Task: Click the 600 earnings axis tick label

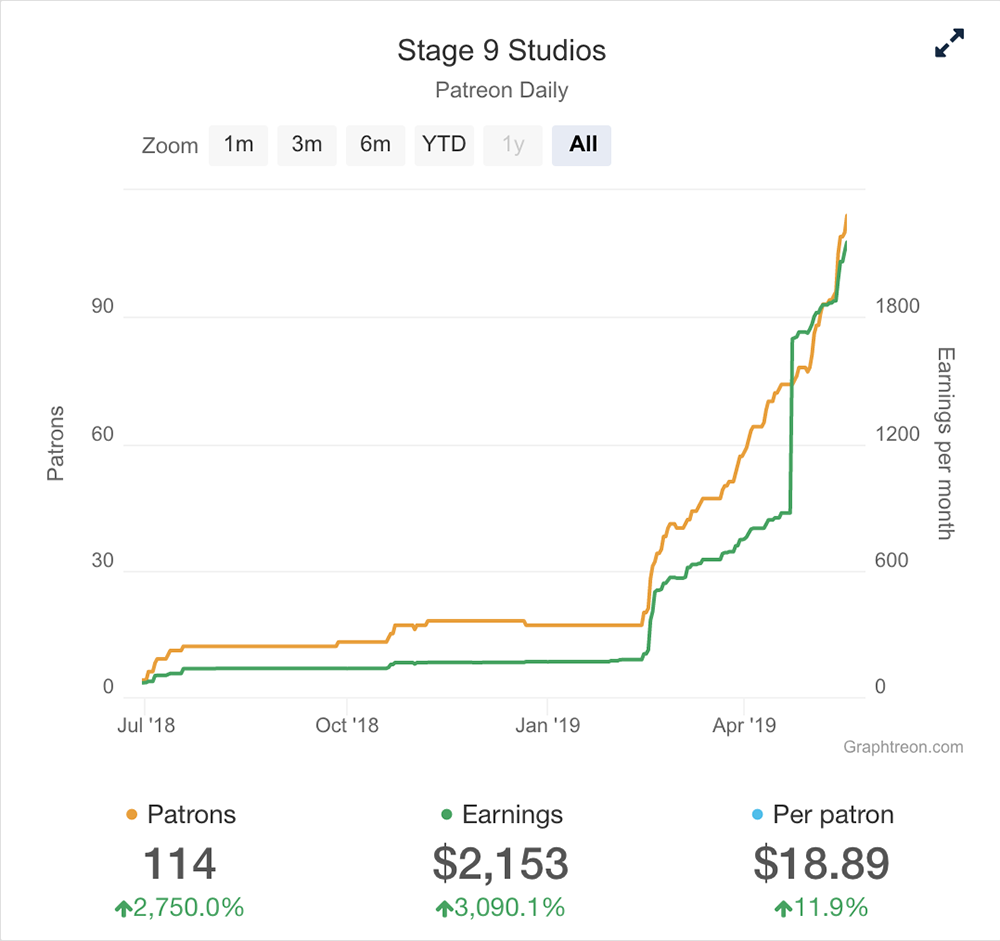Action: [x=892, y=561]
